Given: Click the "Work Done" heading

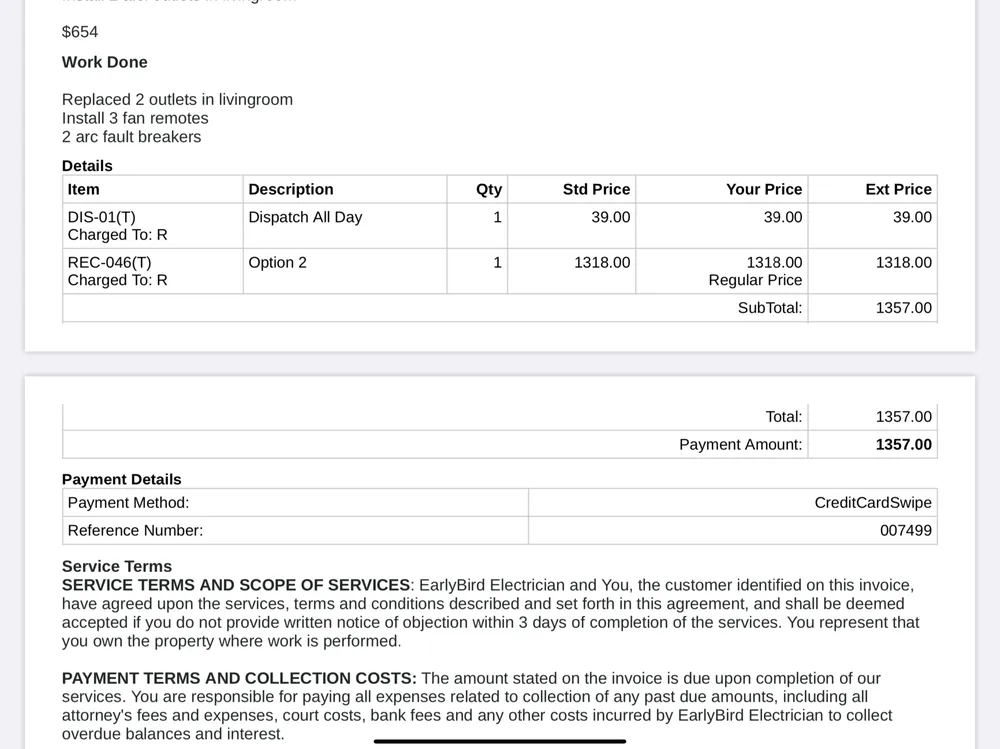Looking at the screenshot, I should 104,62.
